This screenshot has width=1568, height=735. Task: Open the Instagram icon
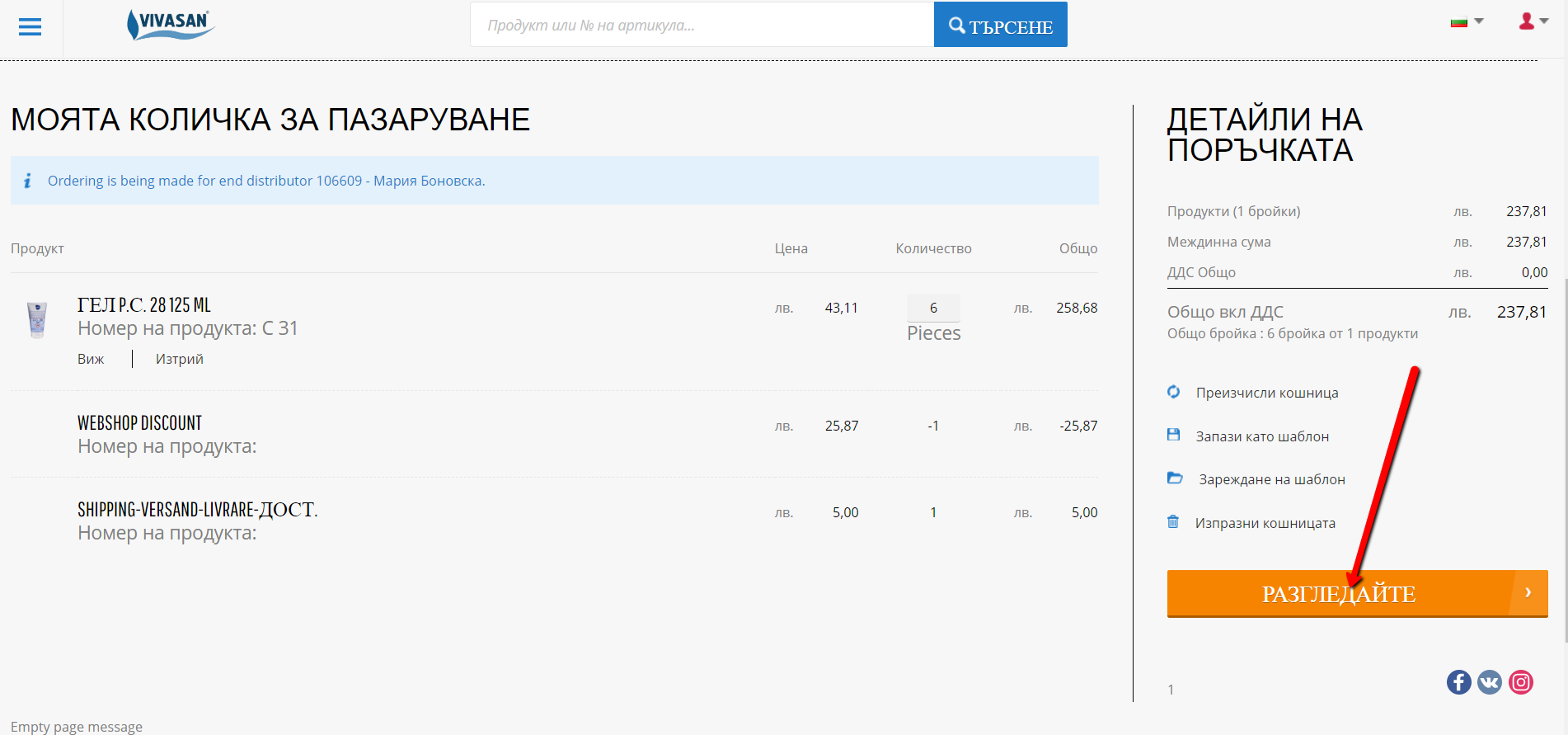[x=1521, y=682]
